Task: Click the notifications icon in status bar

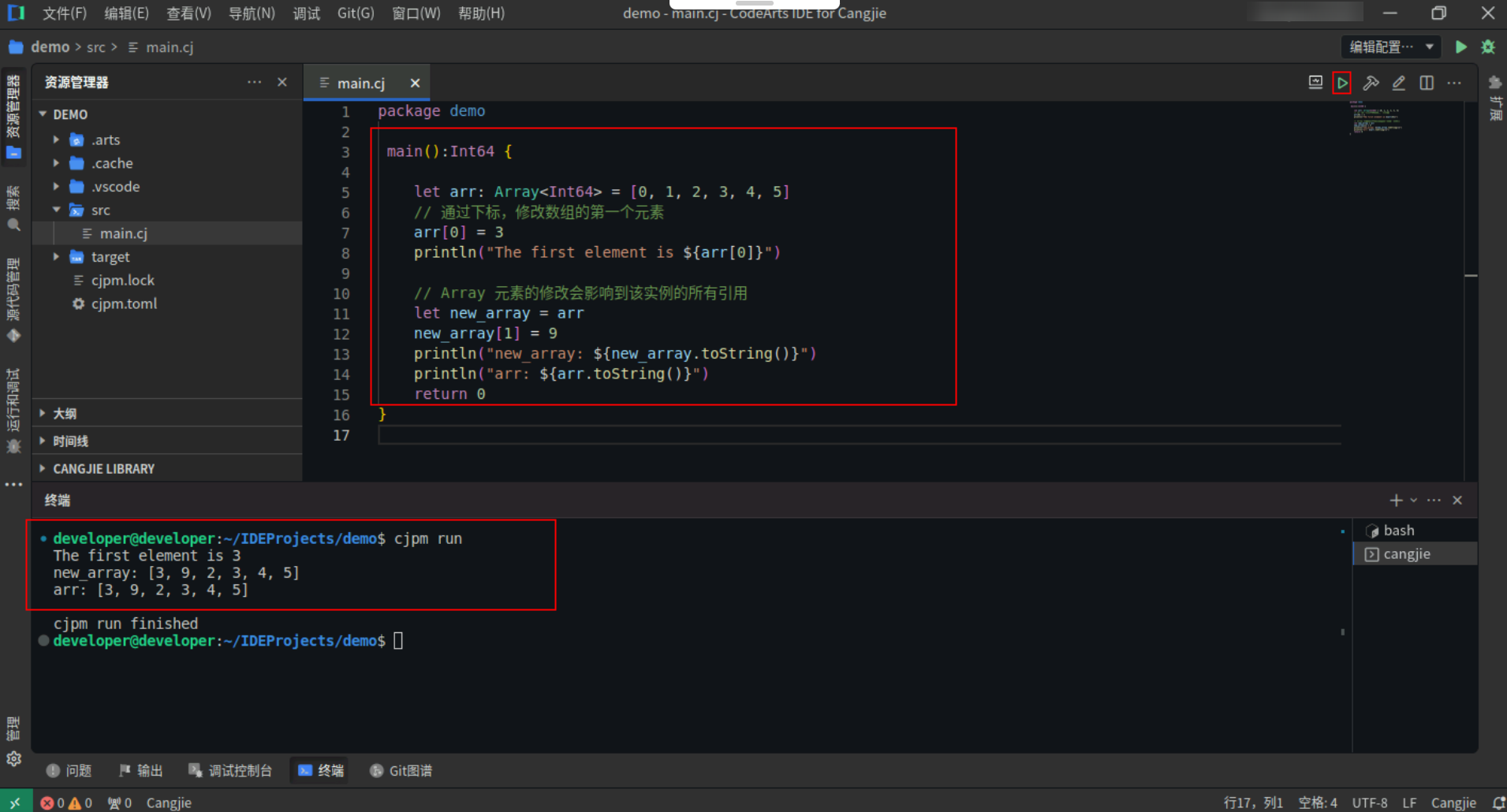Action: [x=1498, y=803]
